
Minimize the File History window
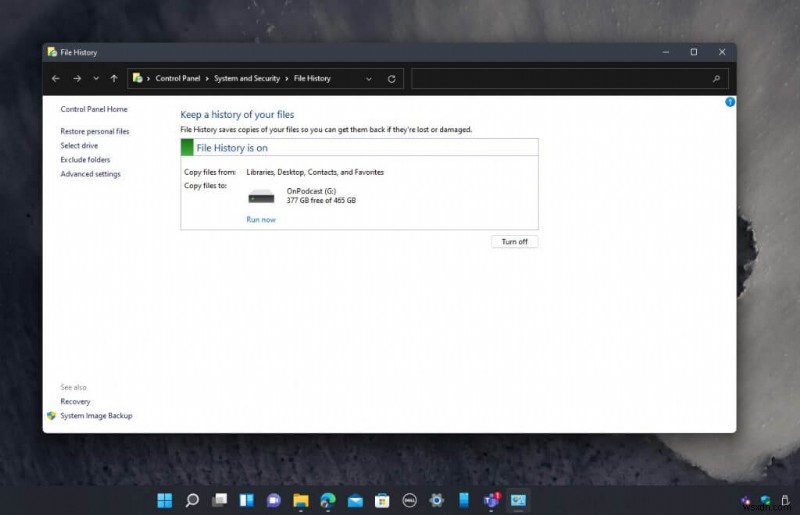666,52
